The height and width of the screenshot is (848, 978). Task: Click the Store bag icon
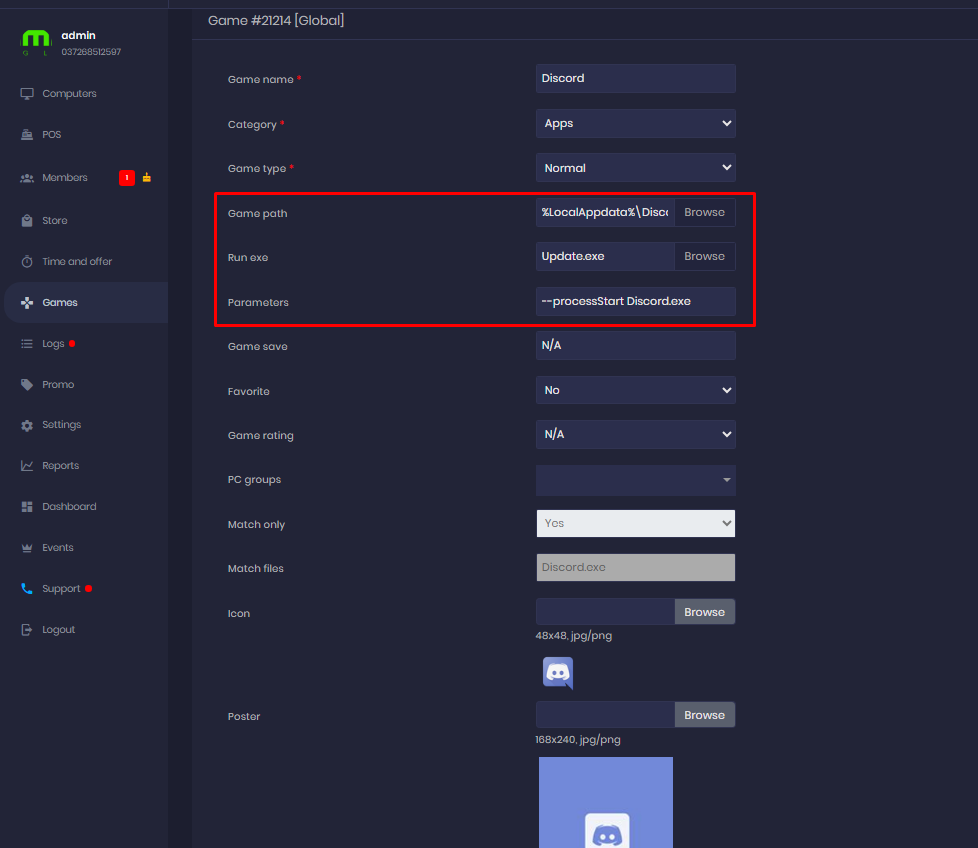coord(27,221)
